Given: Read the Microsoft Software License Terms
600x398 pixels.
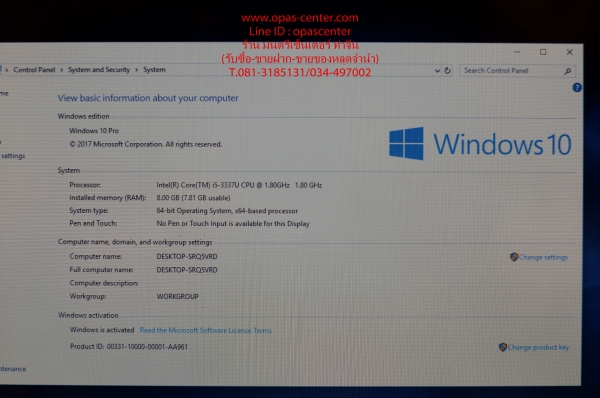Looking at the screenshot, I should coord(205,330).
